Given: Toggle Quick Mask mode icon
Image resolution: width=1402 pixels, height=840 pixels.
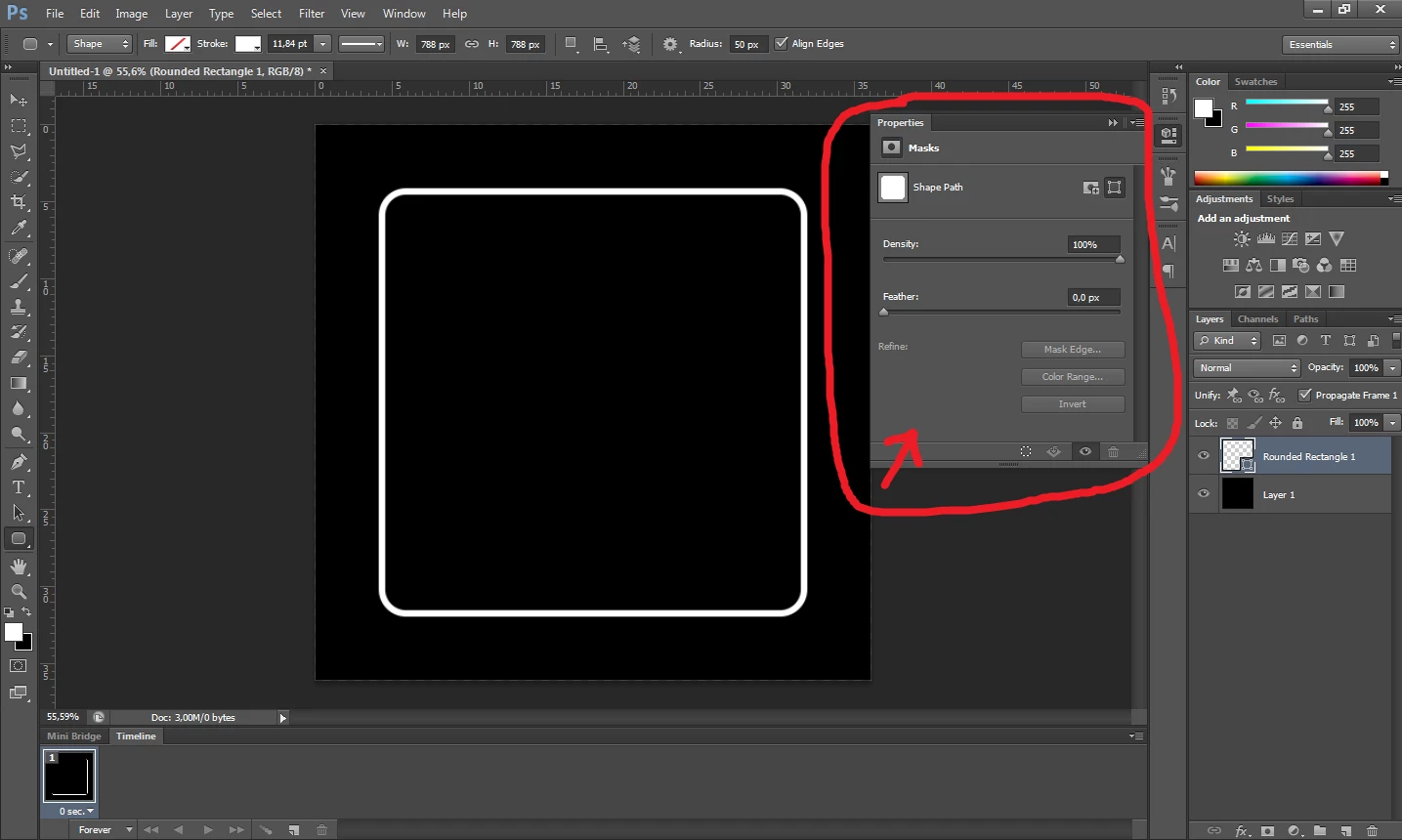Looking at the screenshot, I should click(19, 666).
